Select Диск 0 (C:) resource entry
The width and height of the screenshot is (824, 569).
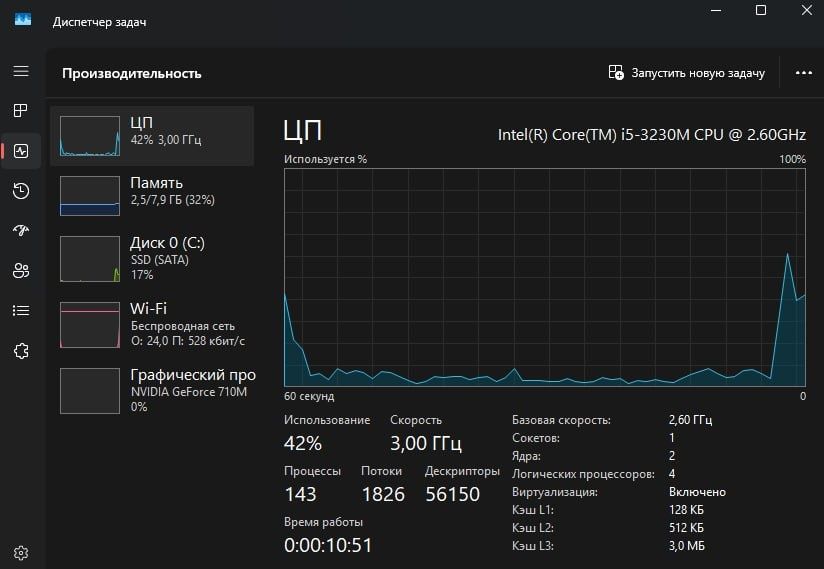coord(152,258)
